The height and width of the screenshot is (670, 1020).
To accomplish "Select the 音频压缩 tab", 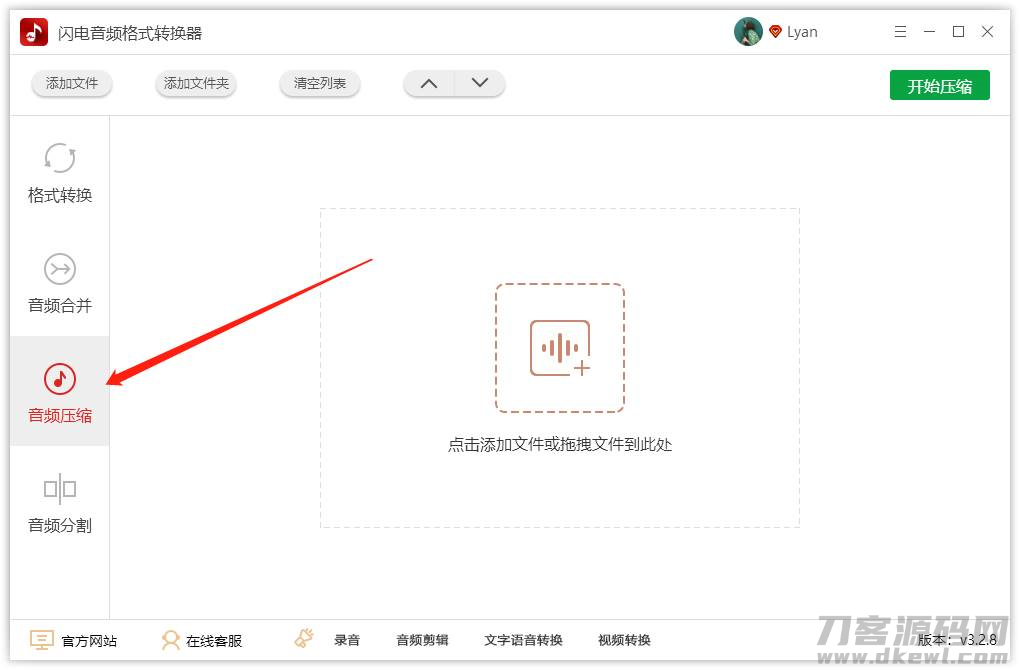I will click(x=60, y=392).
